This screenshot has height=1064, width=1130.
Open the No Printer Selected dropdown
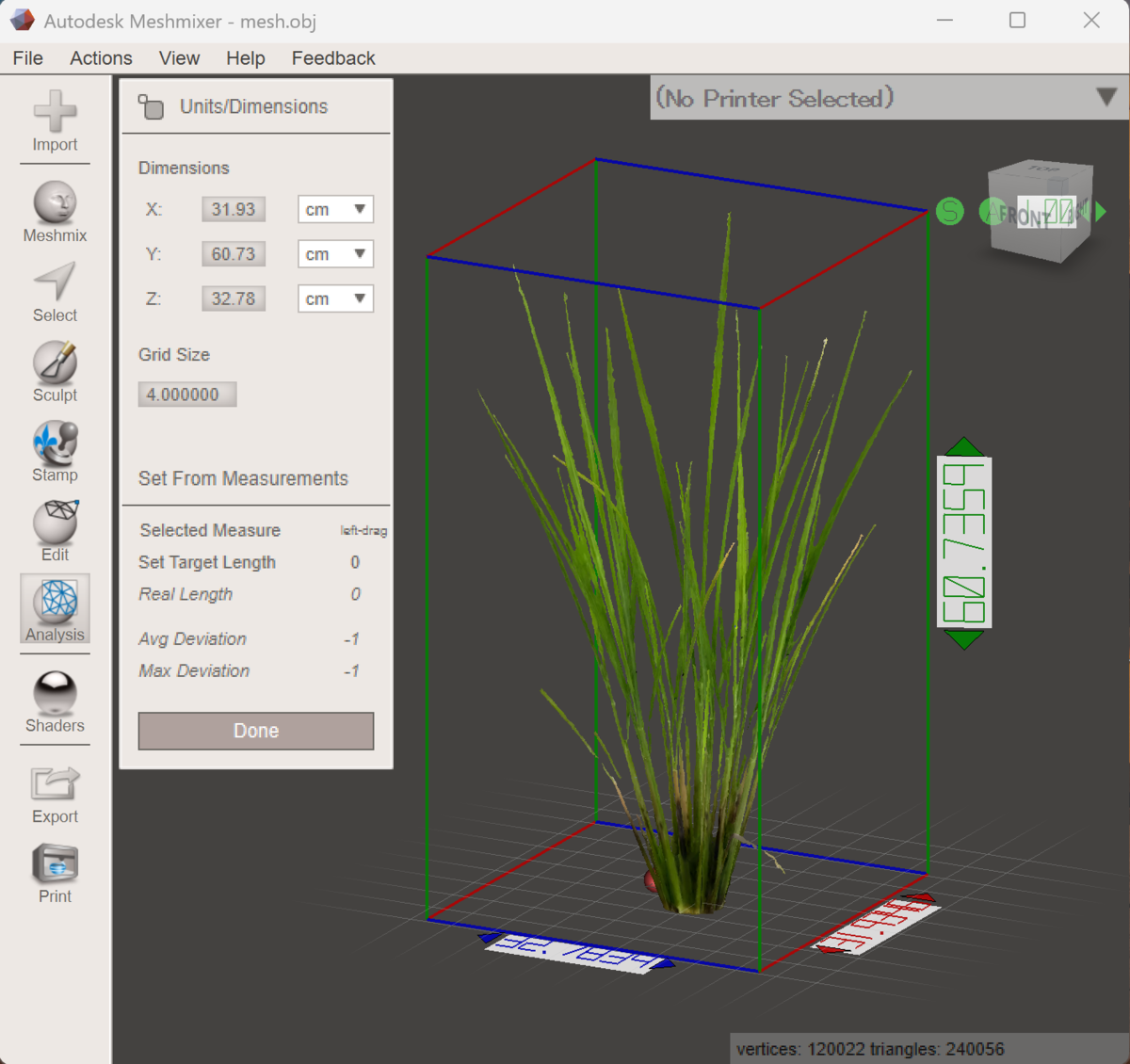889,98
